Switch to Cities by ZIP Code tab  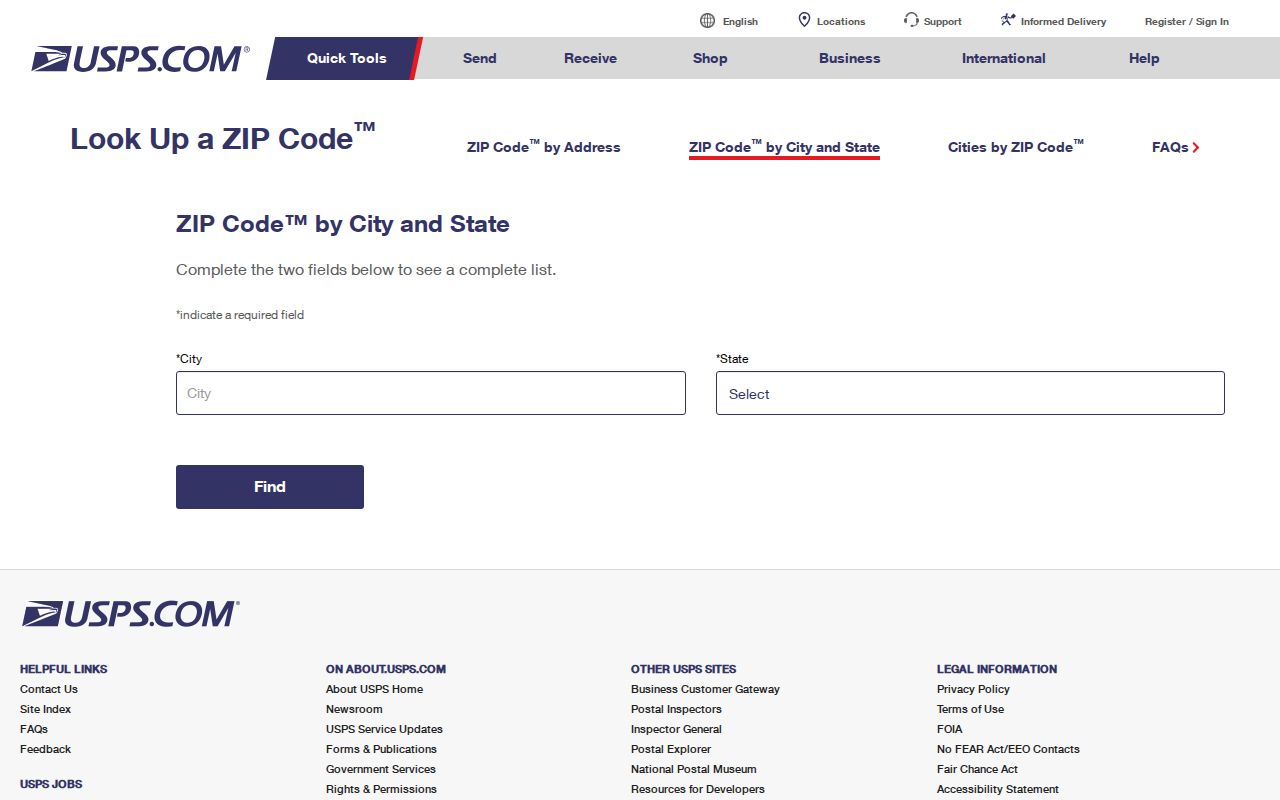click(1016, 147)
